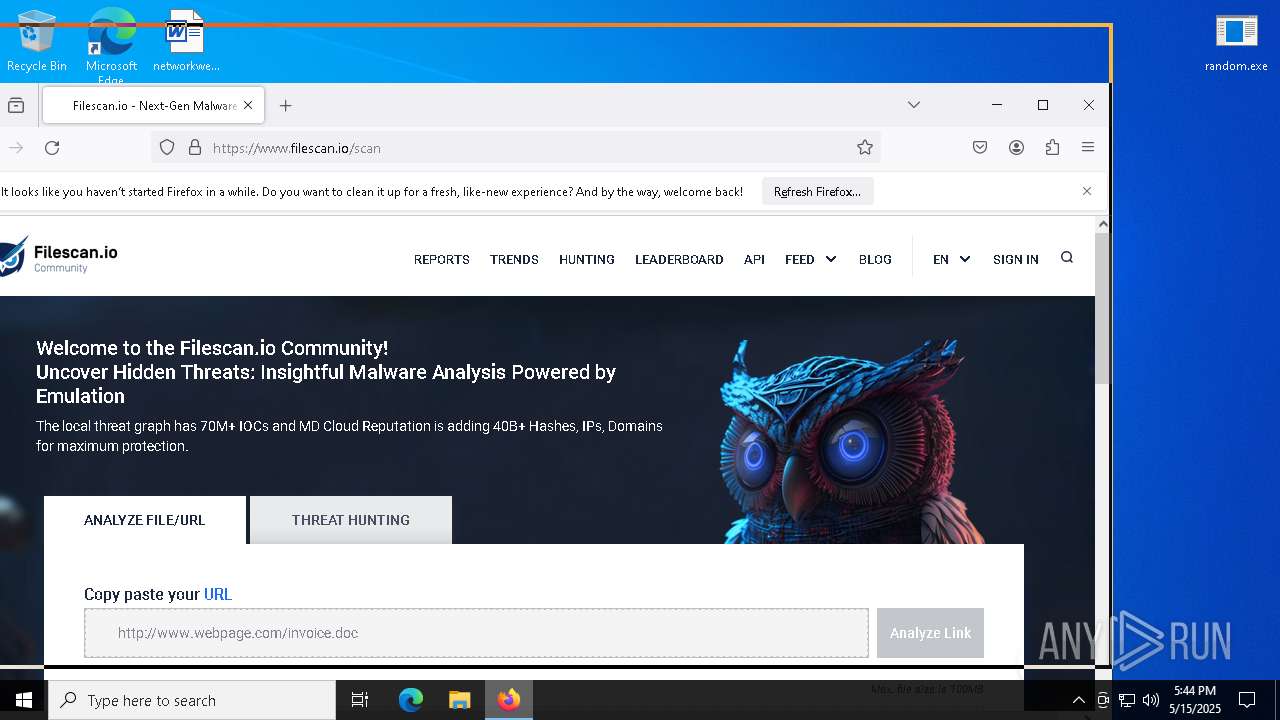1280x720 pixels.
Task: Open the clock showing 5:44 PM
Action: 1195,700
